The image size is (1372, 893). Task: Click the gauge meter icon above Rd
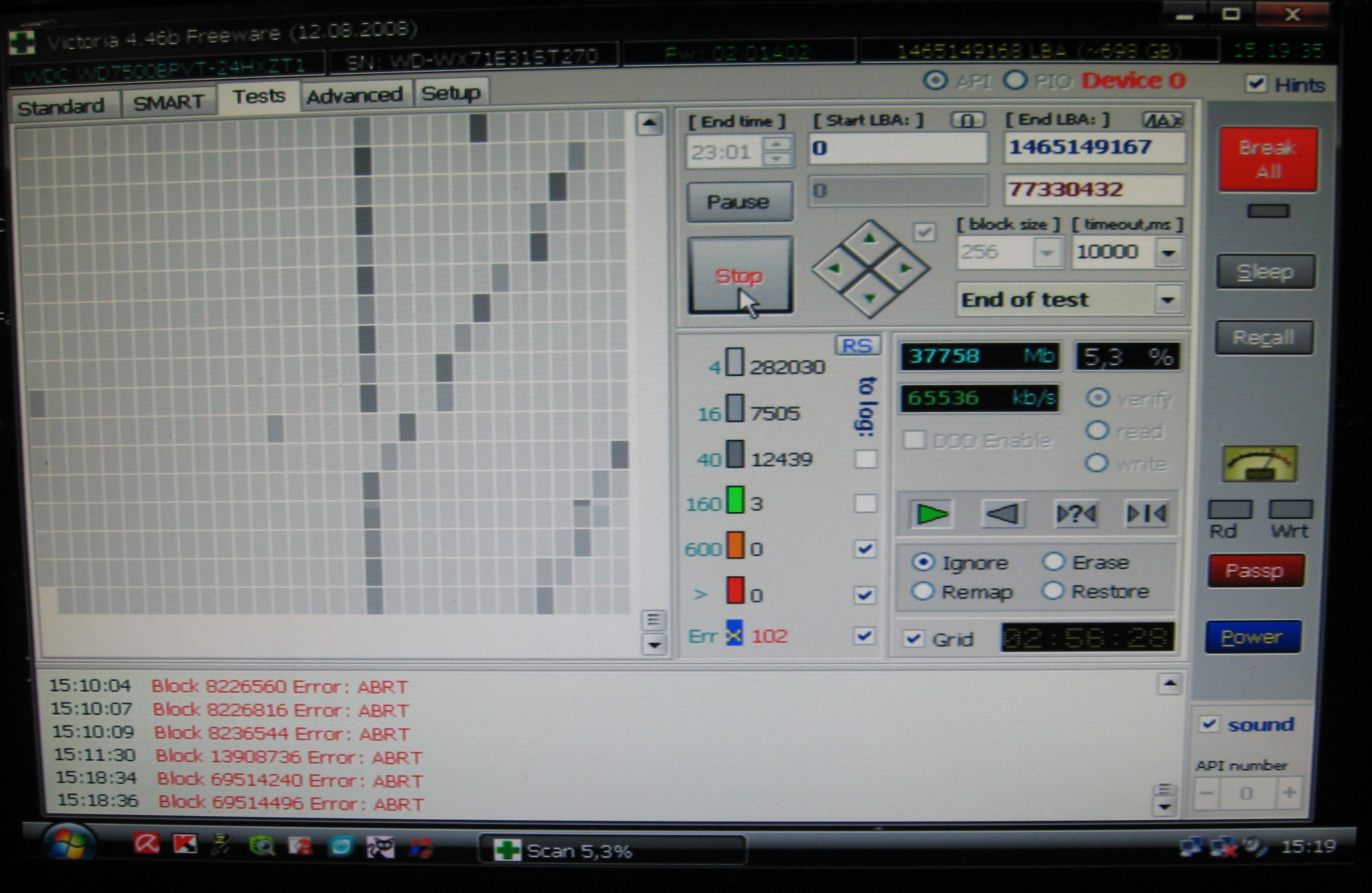1260,463
